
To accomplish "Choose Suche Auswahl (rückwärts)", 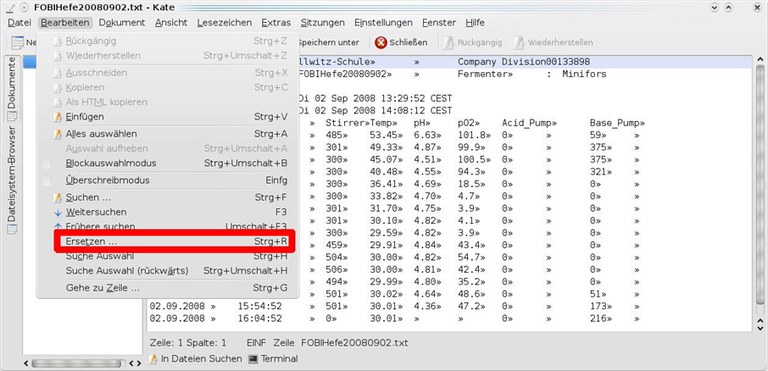I will (169, 271).
